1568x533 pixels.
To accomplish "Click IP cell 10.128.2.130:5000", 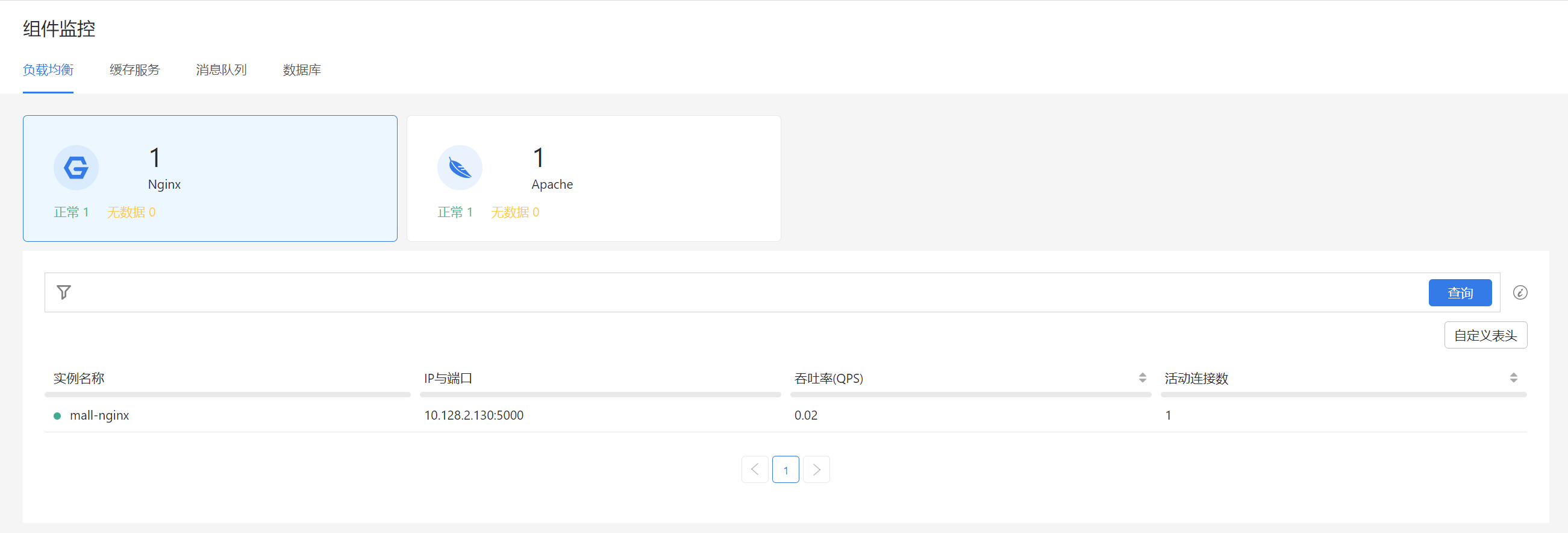I will pos(473,415).
